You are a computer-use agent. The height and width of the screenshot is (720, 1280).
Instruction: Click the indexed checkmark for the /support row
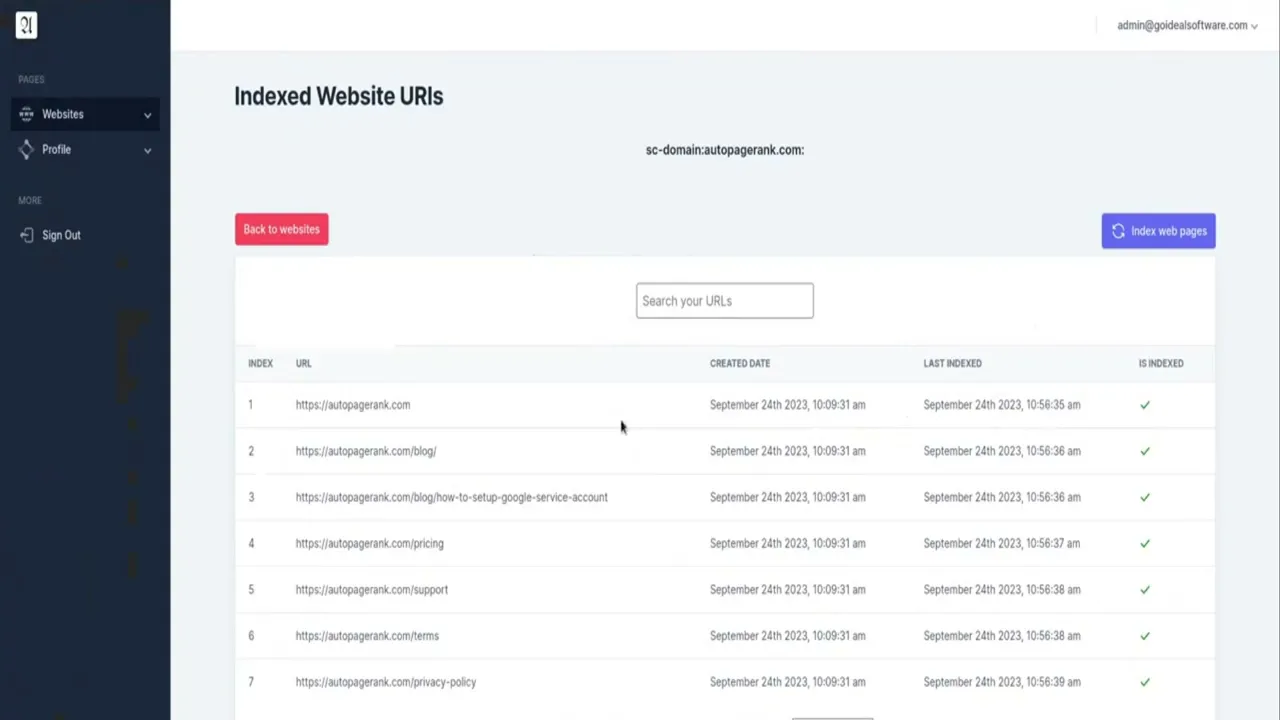pos(1145,590)
